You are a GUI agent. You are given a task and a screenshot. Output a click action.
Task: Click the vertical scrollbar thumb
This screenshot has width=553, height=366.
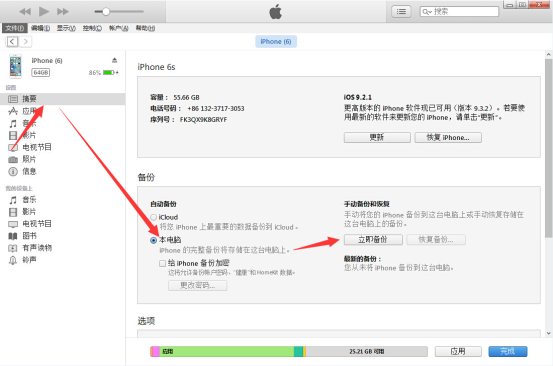point(548,148)
